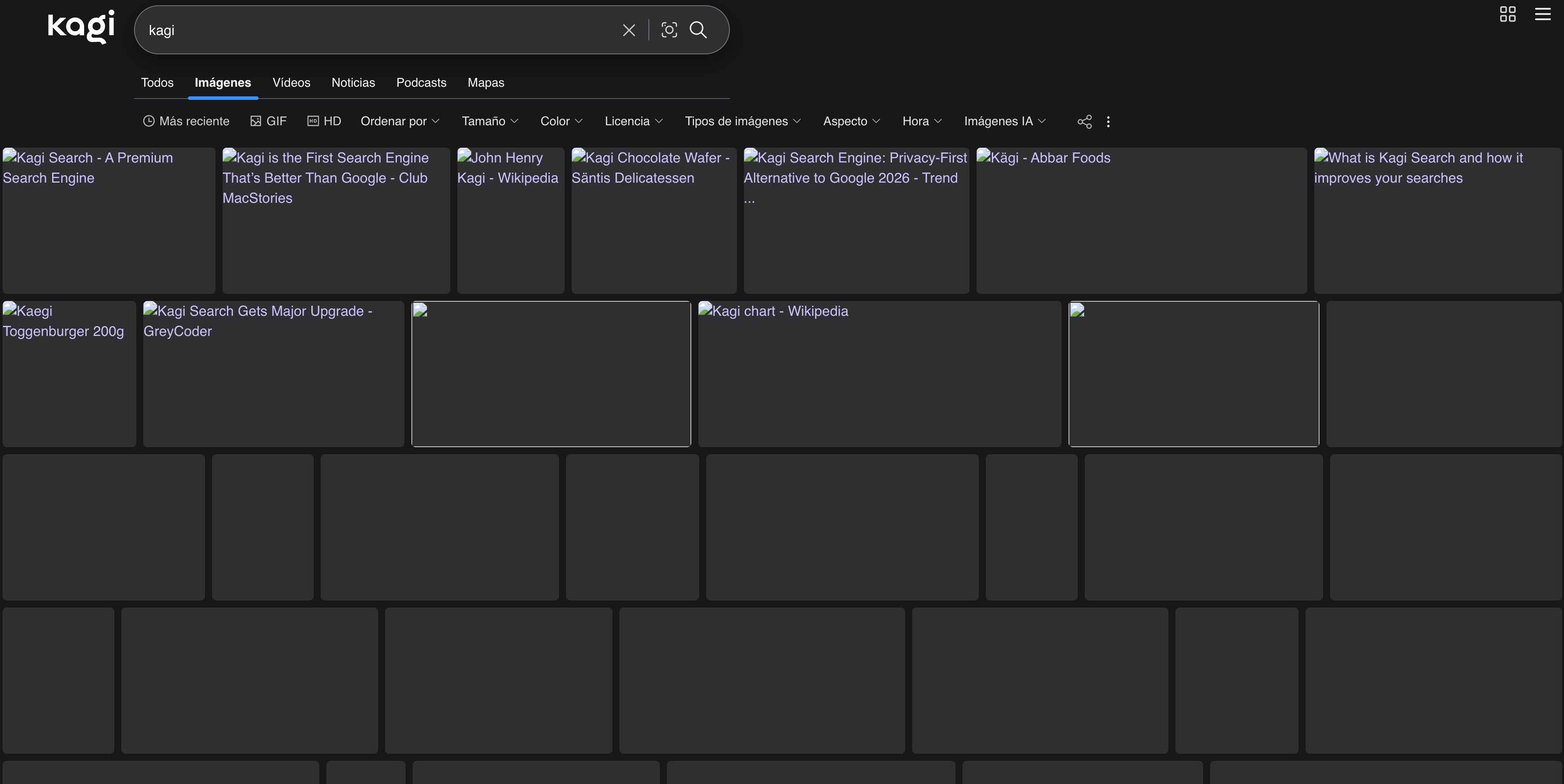The height and width of the screenshot is (784, 1564).
Task: Switch to the Mapas tab
Action: point(486,82)
